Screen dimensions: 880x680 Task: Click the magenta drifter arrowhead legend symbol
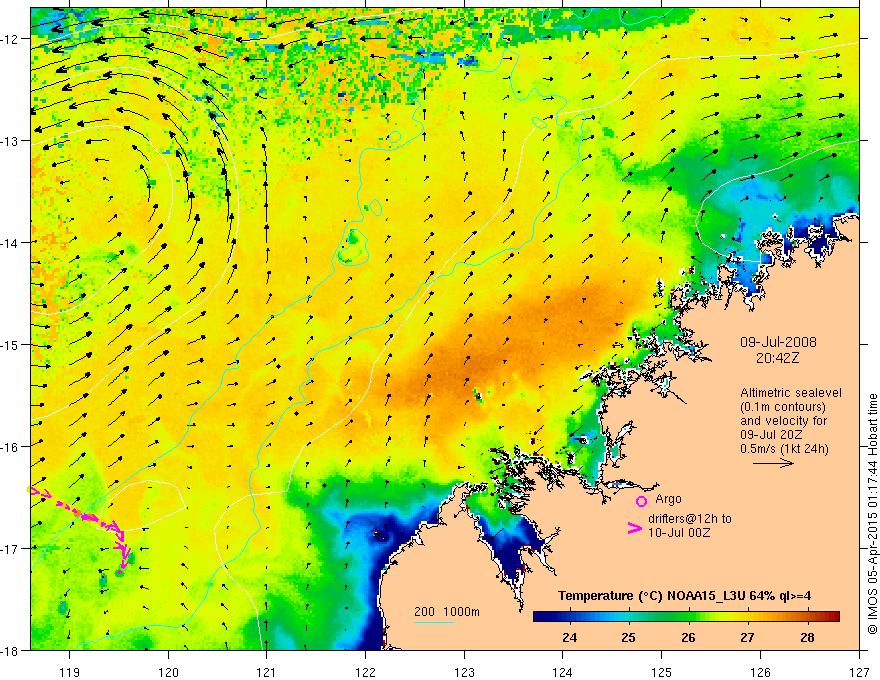tap(635, 528)
